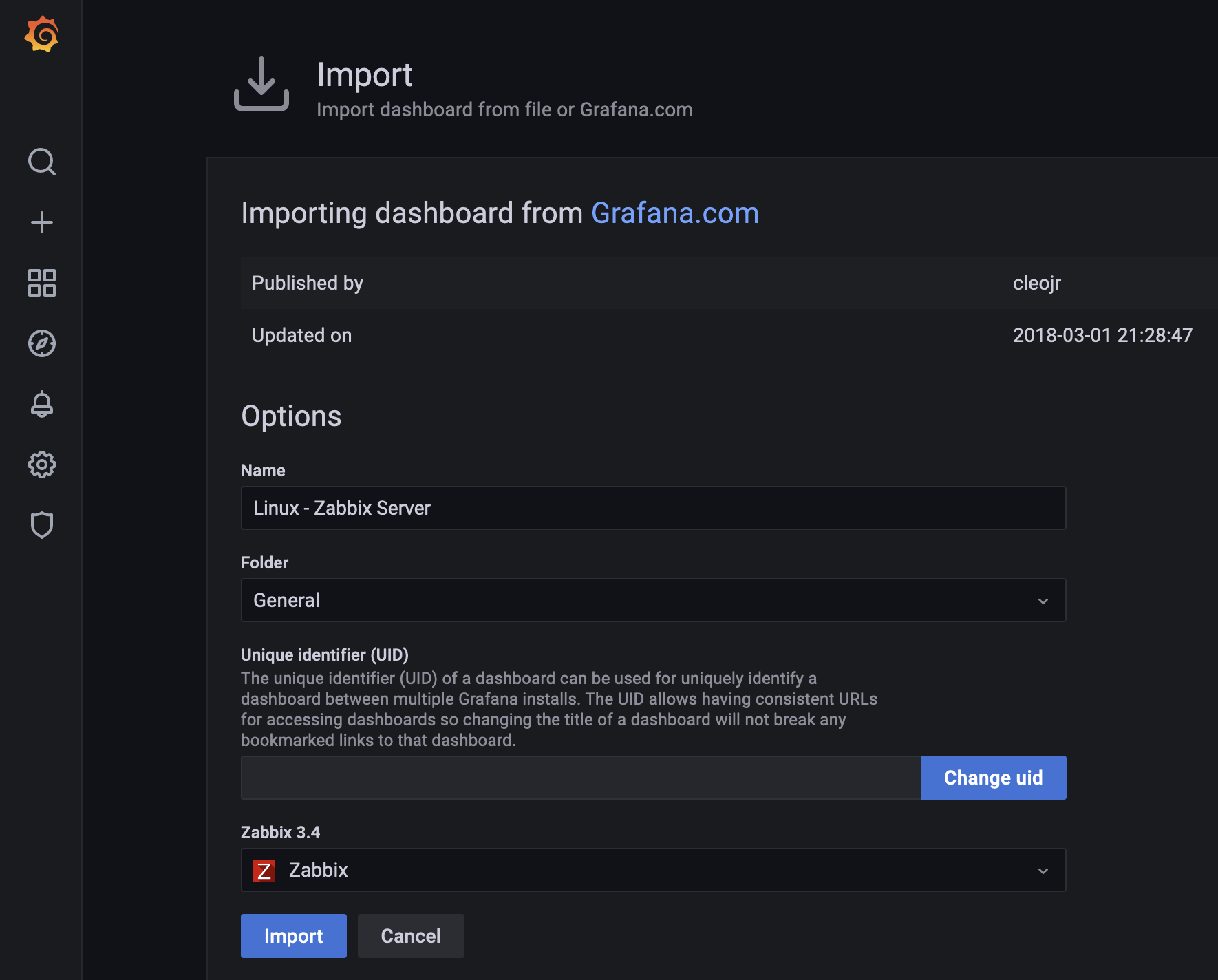Click the Name field label
This screenshot has width=1218, height=980.
click(263, 470)
